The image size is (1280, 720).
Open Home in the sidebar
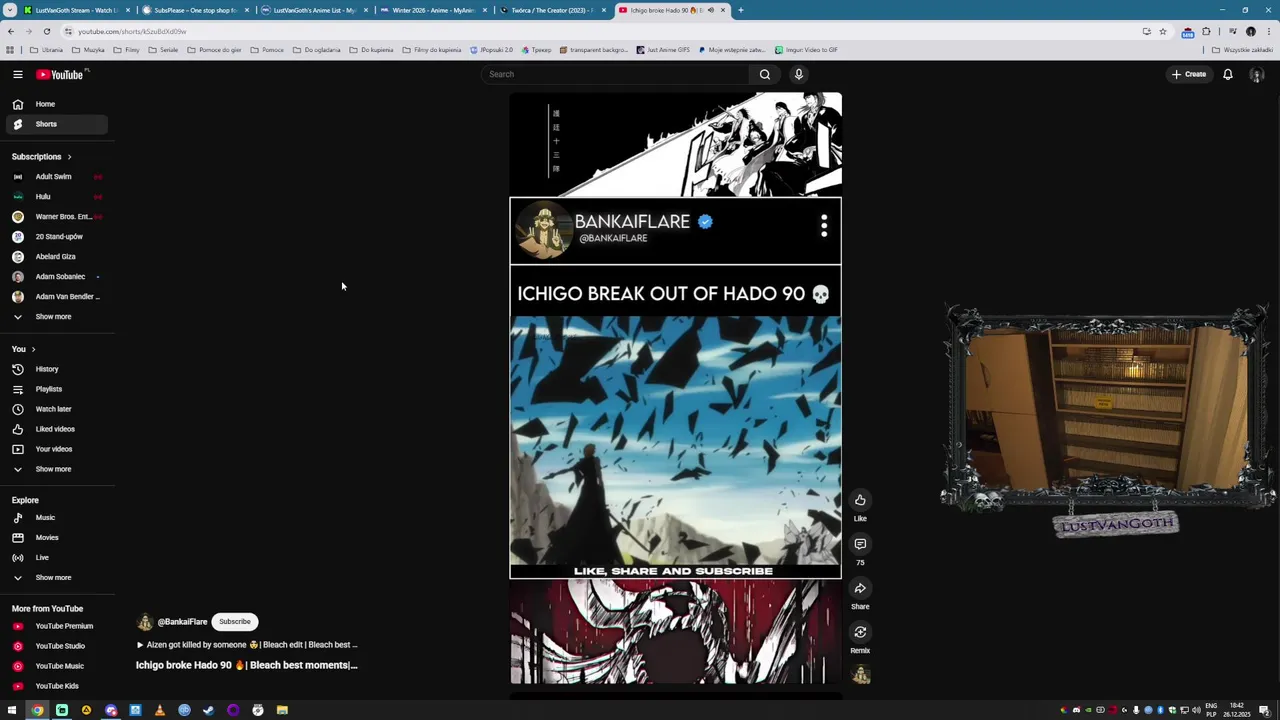pos(55,104)
